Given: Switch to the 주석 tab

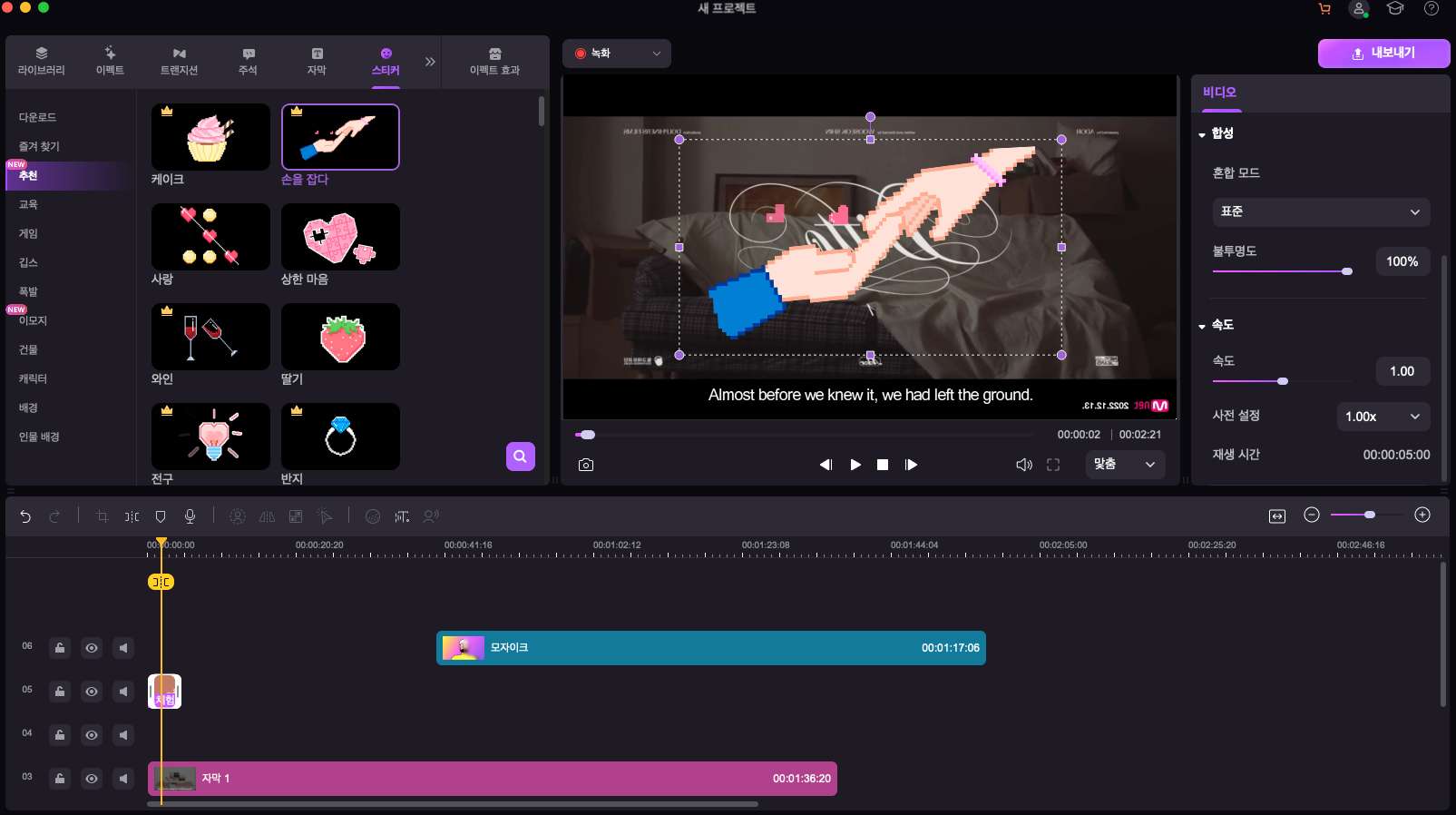Looking at the screenshot, I should [248, 62].
